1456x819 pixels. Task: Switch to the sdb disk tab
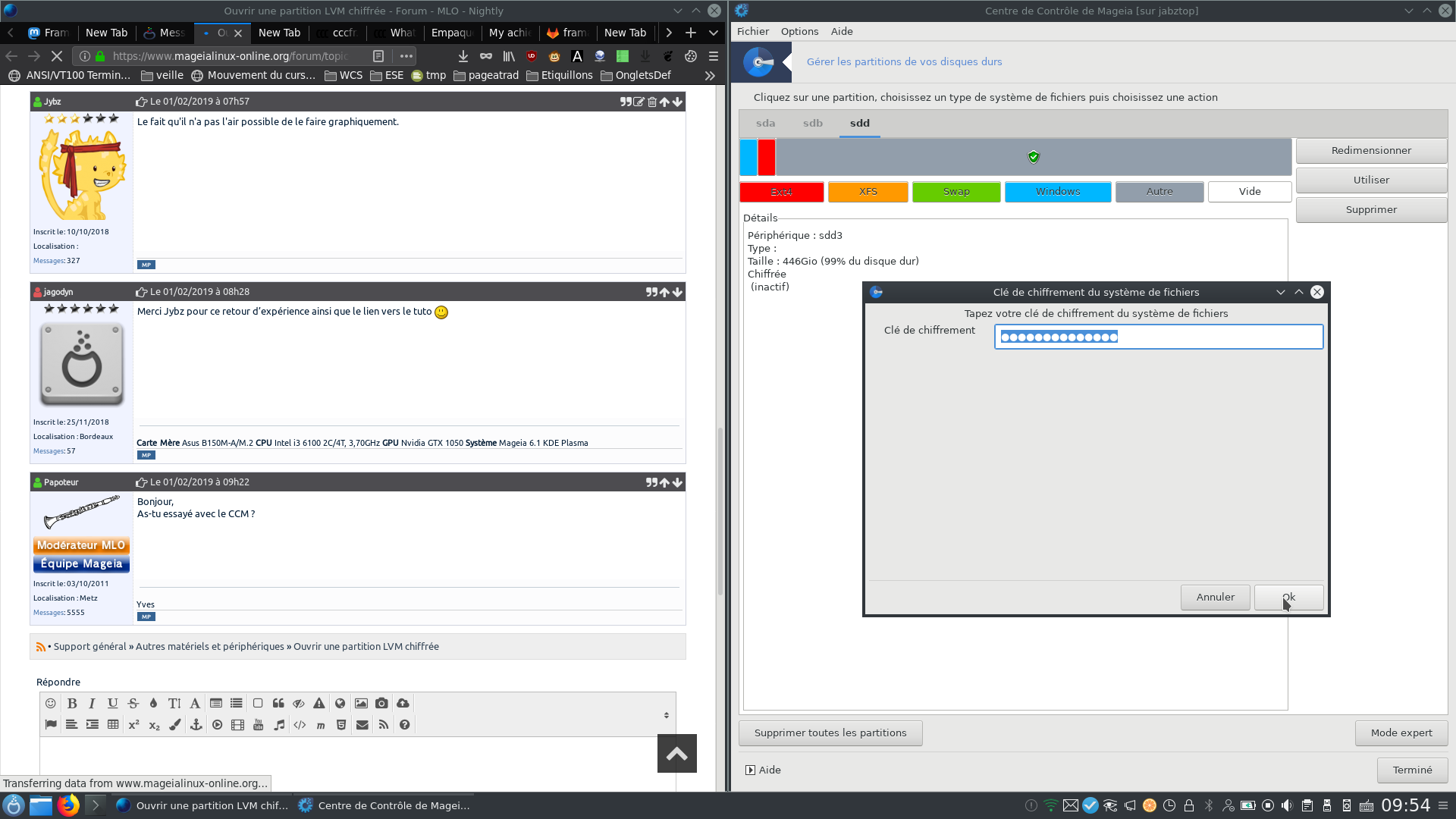(812, 123)
